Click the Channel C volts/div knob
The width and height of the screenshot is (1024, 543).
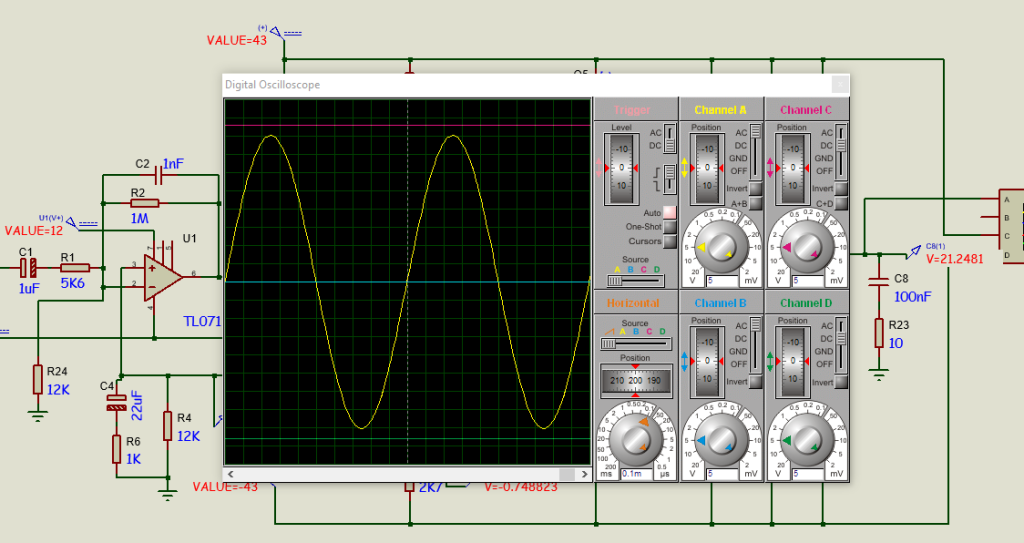[807, 247]
